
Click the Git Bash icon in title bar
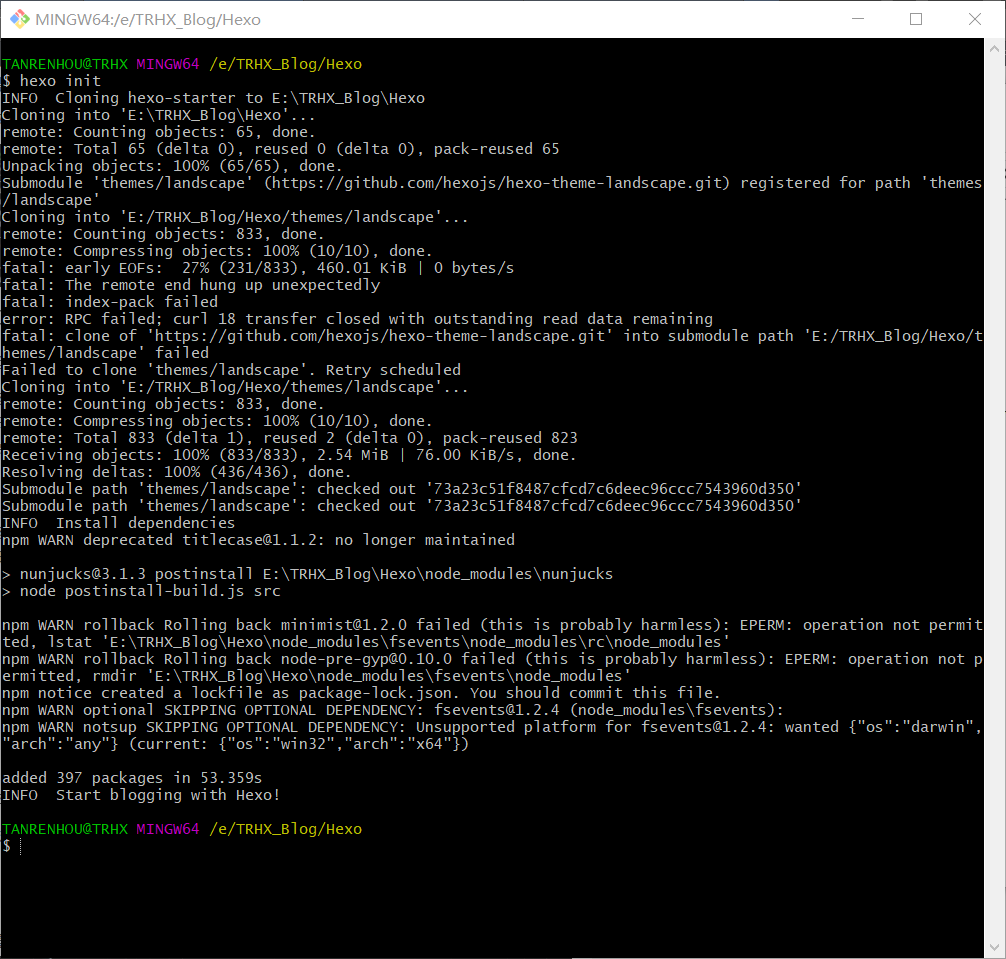(x=19, y=19)
